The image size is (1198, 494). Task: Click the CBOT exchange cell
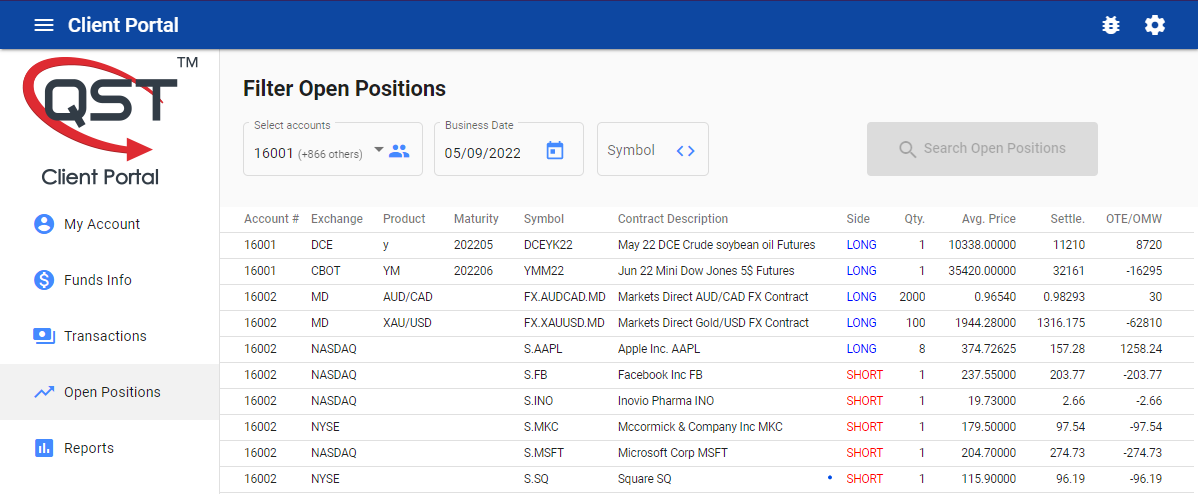(325, 271)
